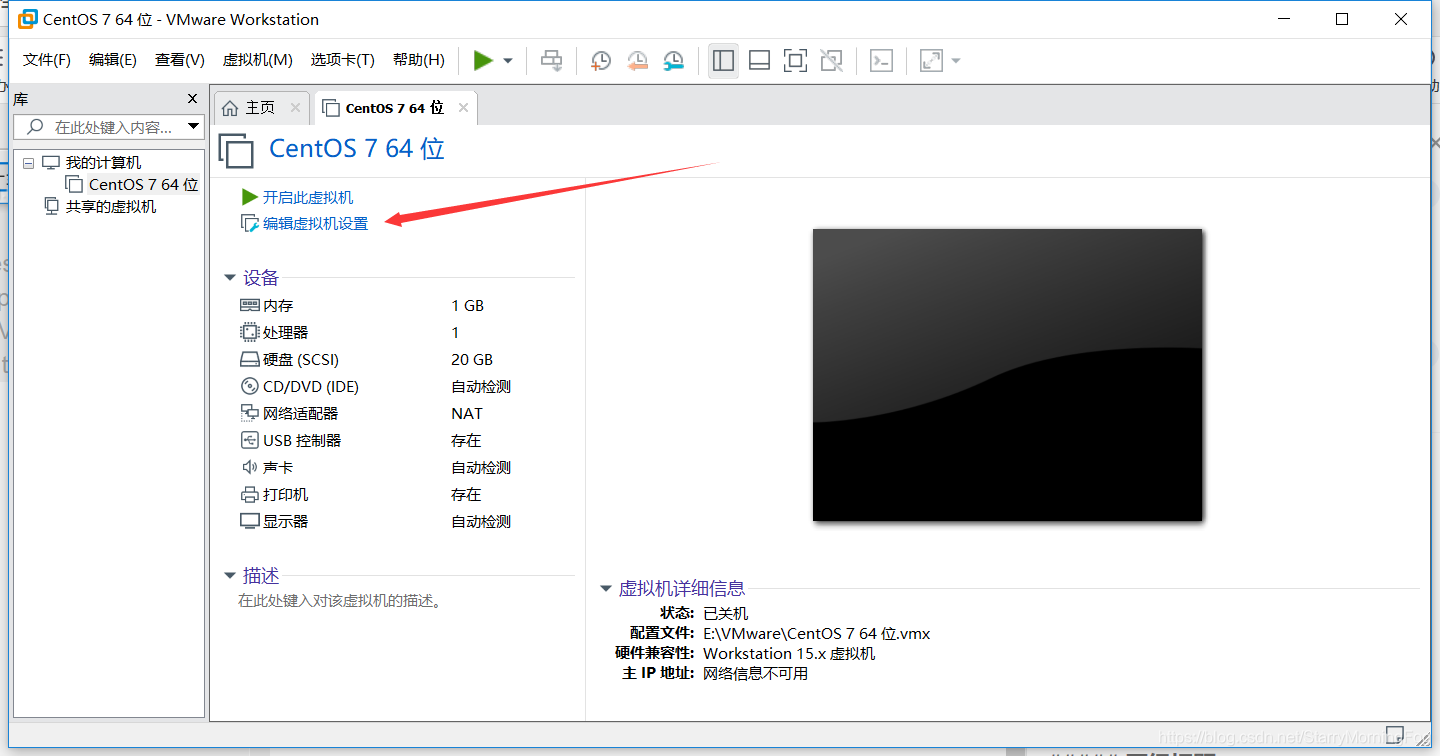
Task: Select 我的计算机 in the library tree
Action: point(103,163)
